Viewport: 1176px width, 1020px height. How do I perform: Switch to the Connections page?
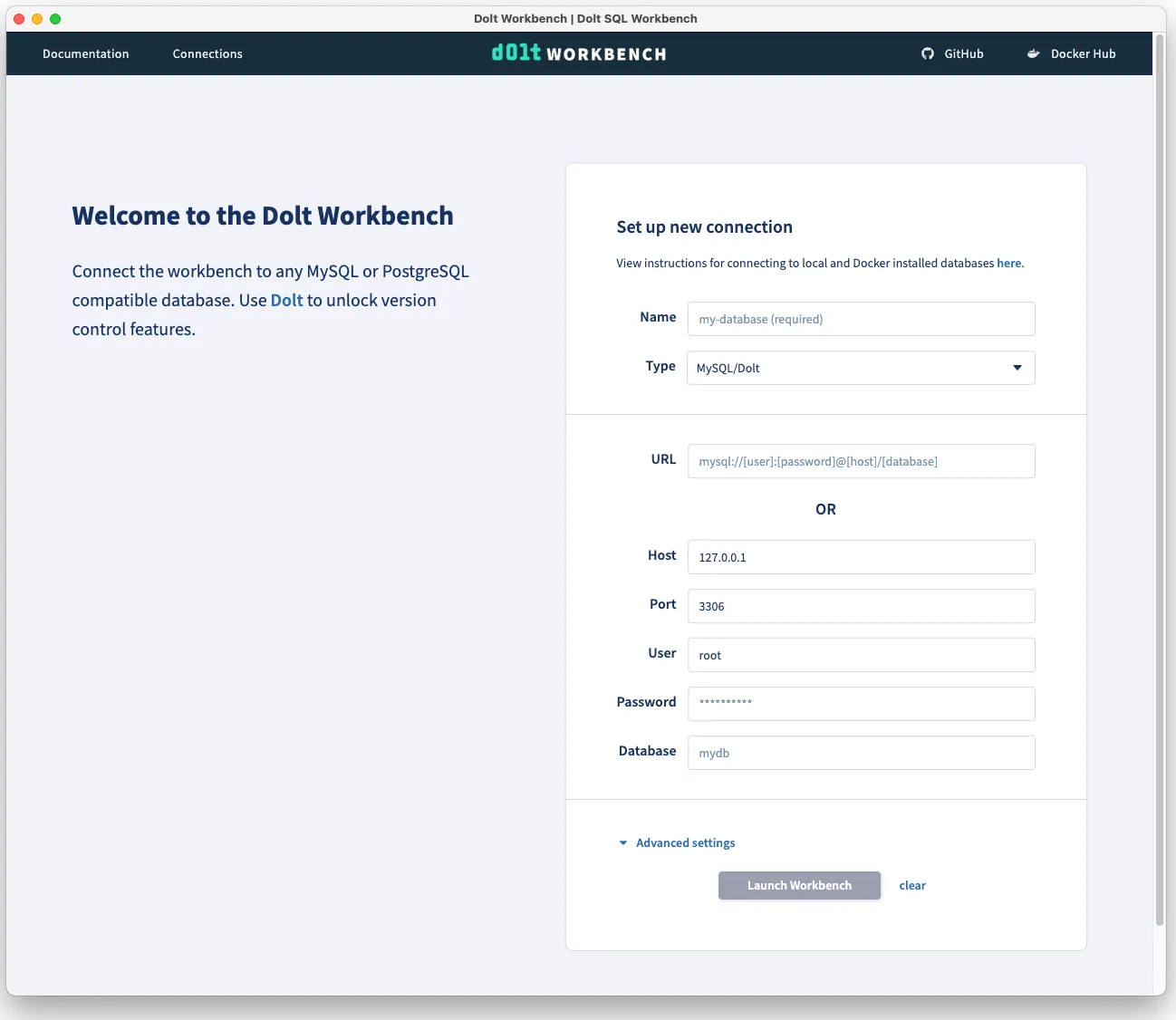(x=207, y=53)
